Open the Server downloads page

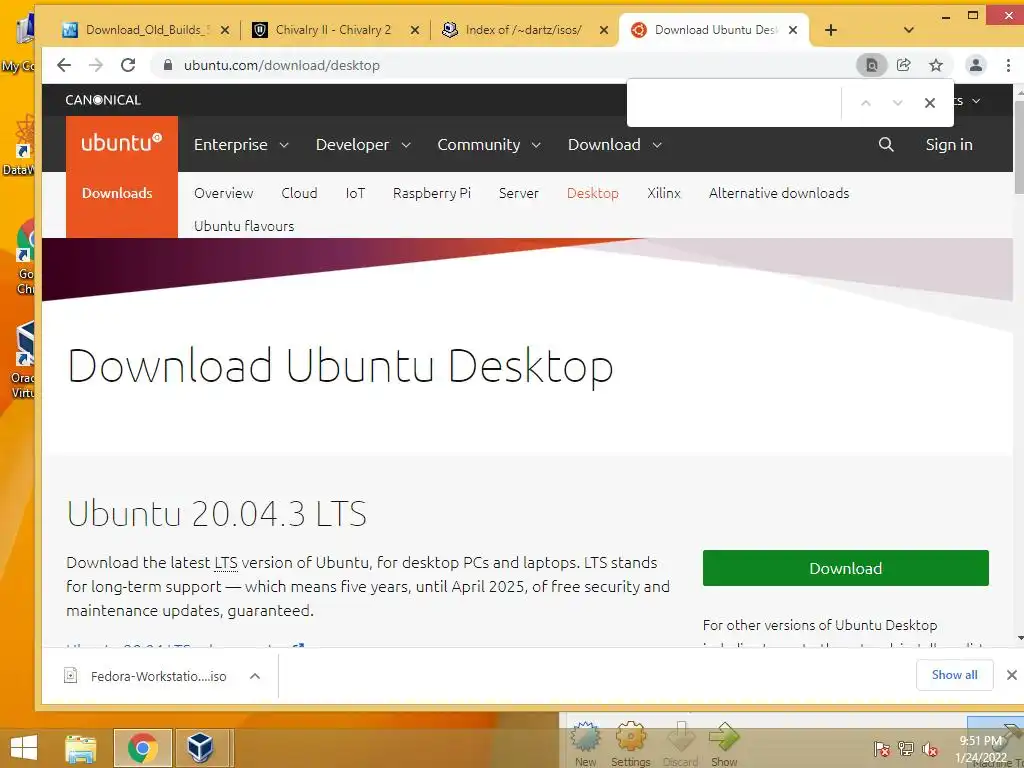tap(519, 193)
